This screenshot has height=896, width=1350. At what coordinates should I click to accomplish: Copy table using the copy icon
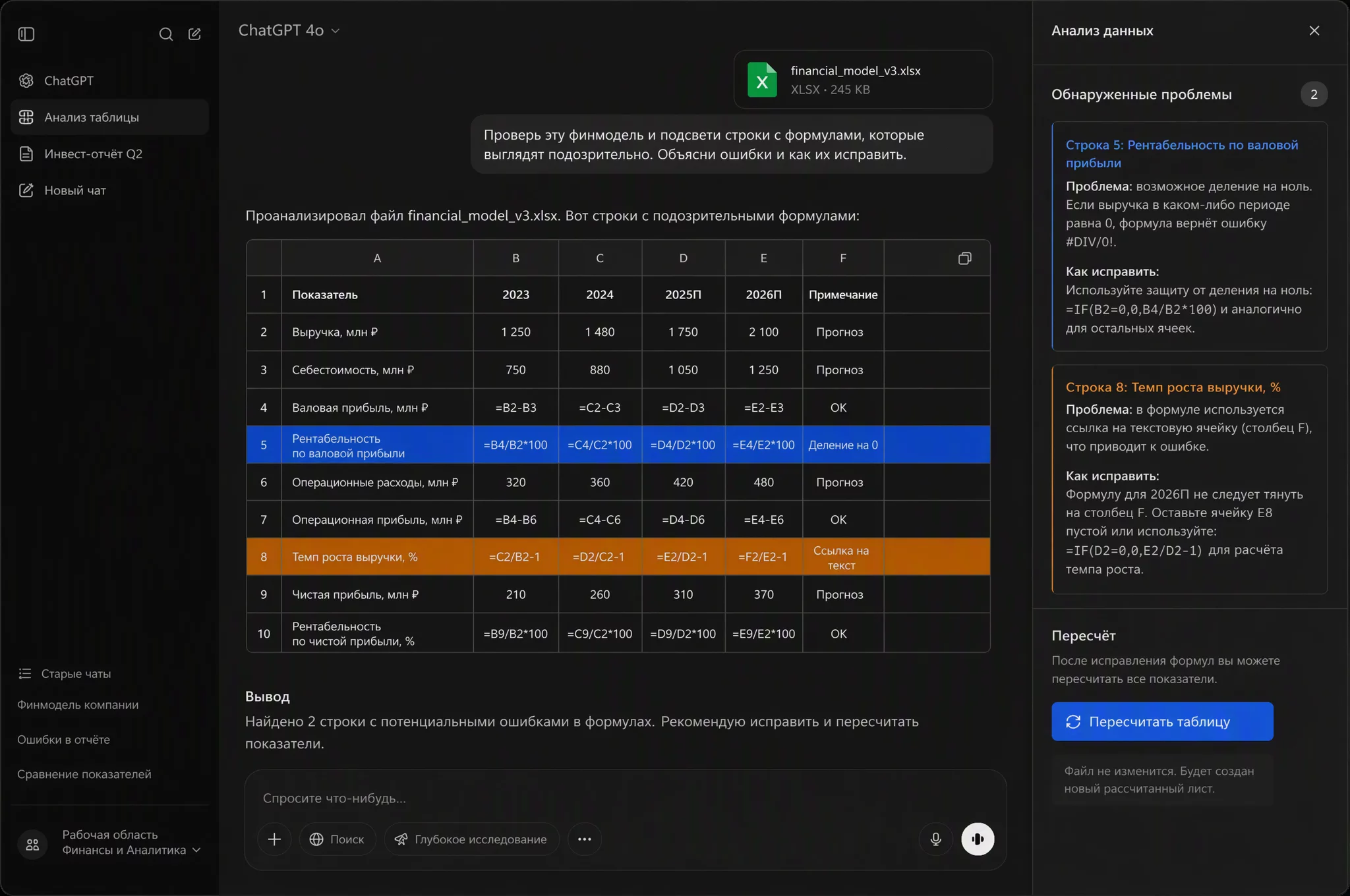click(x=964, y=258)
